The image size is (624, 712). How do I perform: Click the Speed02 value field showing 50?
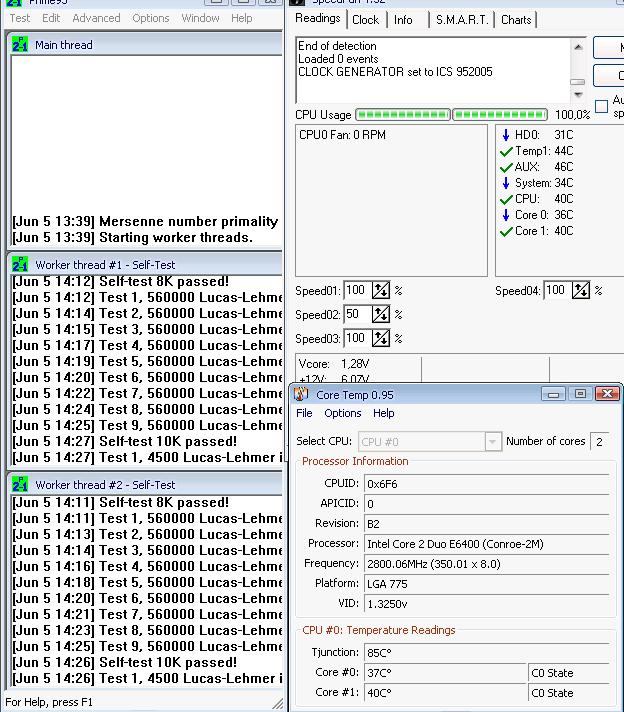357,314
